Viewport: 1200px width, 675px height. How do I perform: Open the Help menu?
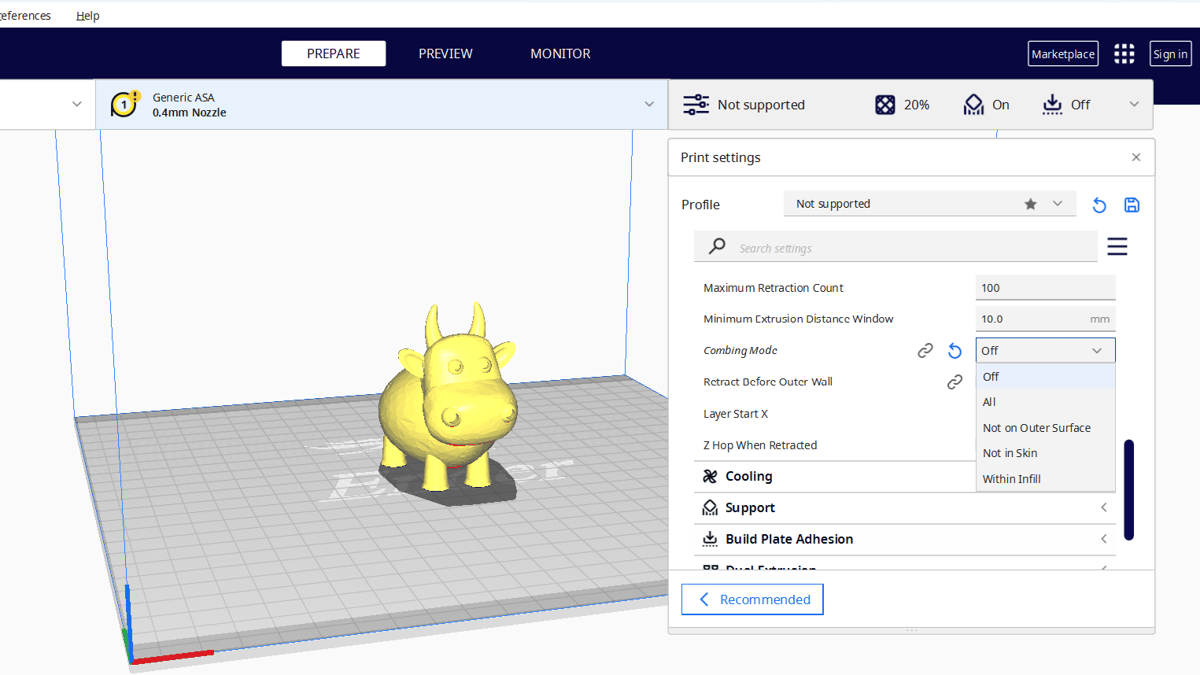point(88,16)
